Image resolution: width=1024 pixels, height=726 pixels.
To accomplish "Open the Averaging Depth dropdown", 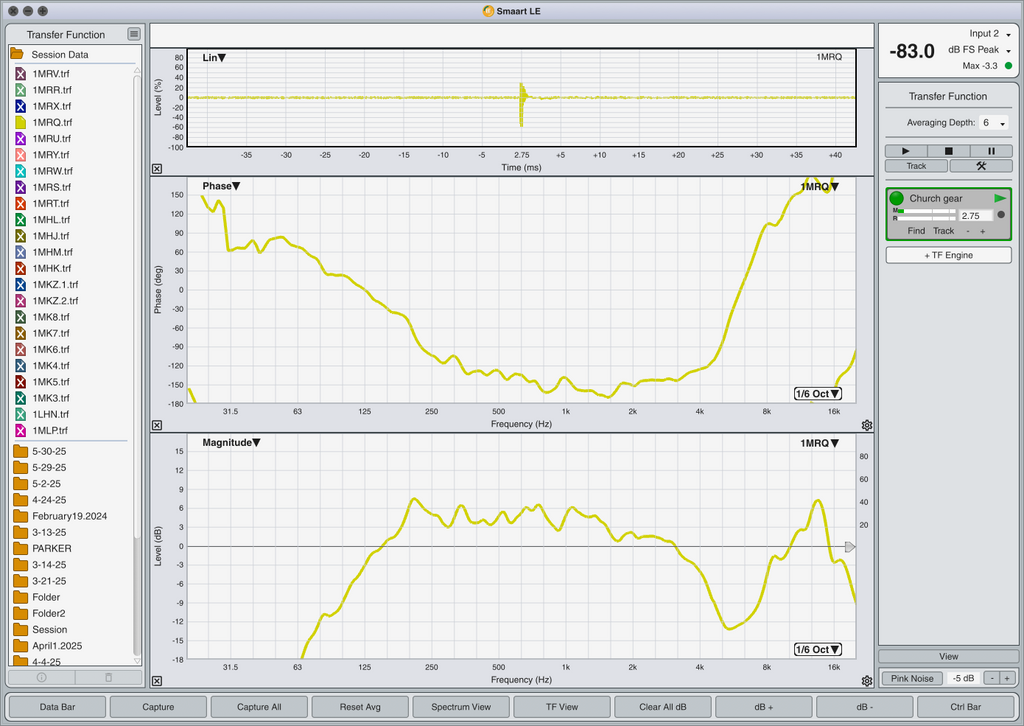I will pos(993,123).
